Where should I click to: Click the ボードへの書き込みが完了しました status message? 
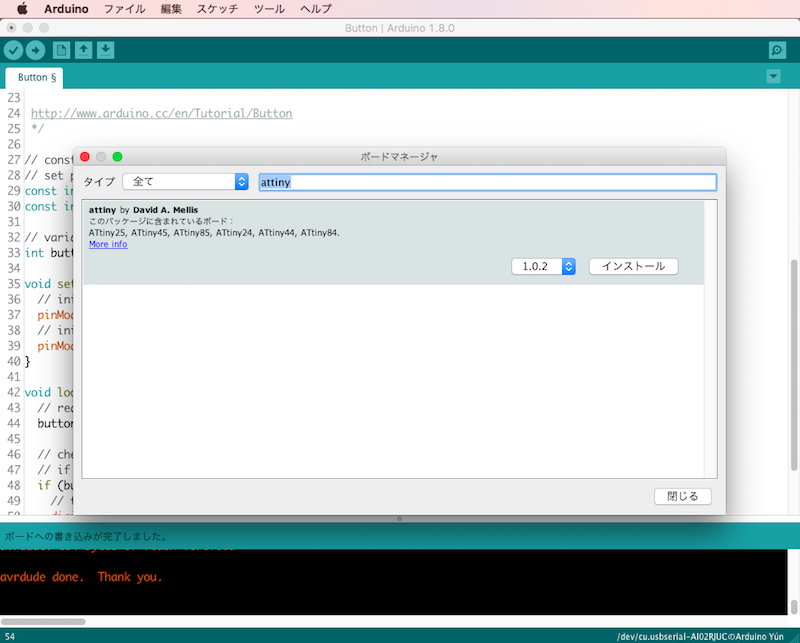coord(86,537)
